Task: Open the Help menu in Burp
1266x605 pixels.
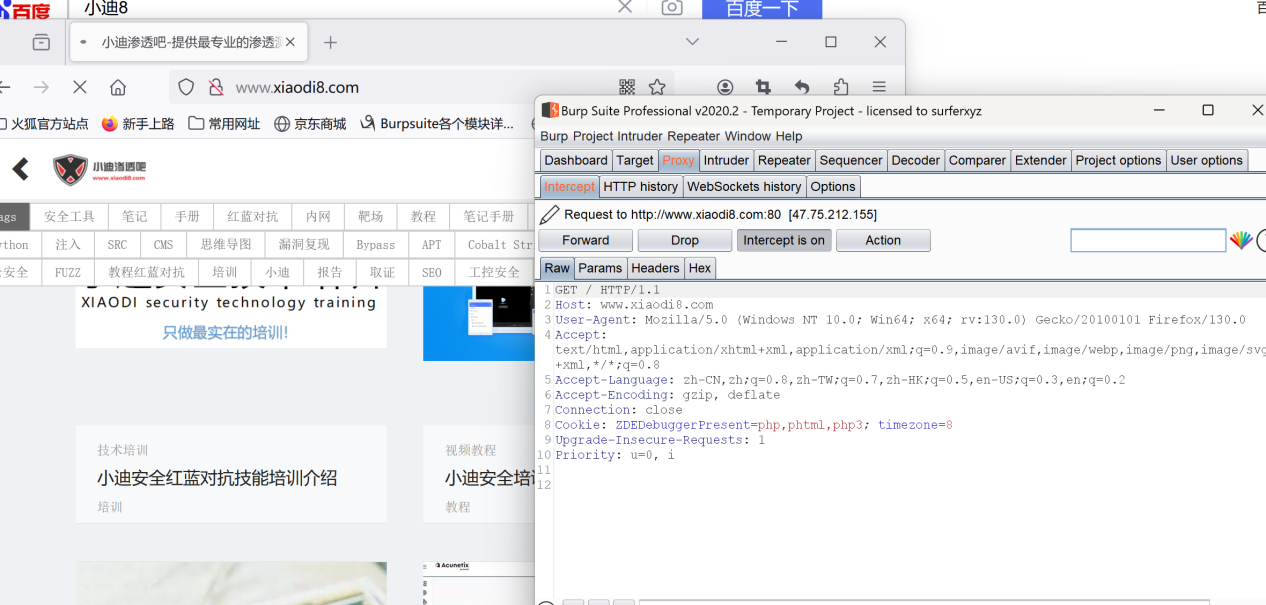Action: [788, 136]
